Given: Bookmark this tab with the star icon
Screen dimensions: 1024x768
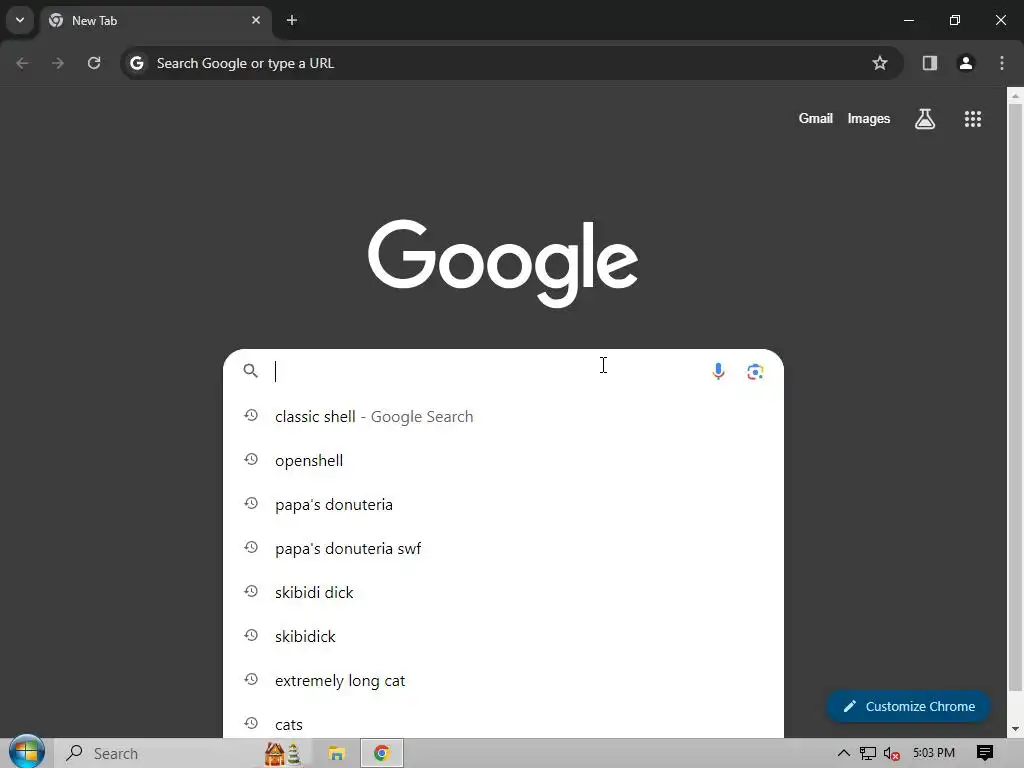Looking at the screenshot, I should [880, 63].
